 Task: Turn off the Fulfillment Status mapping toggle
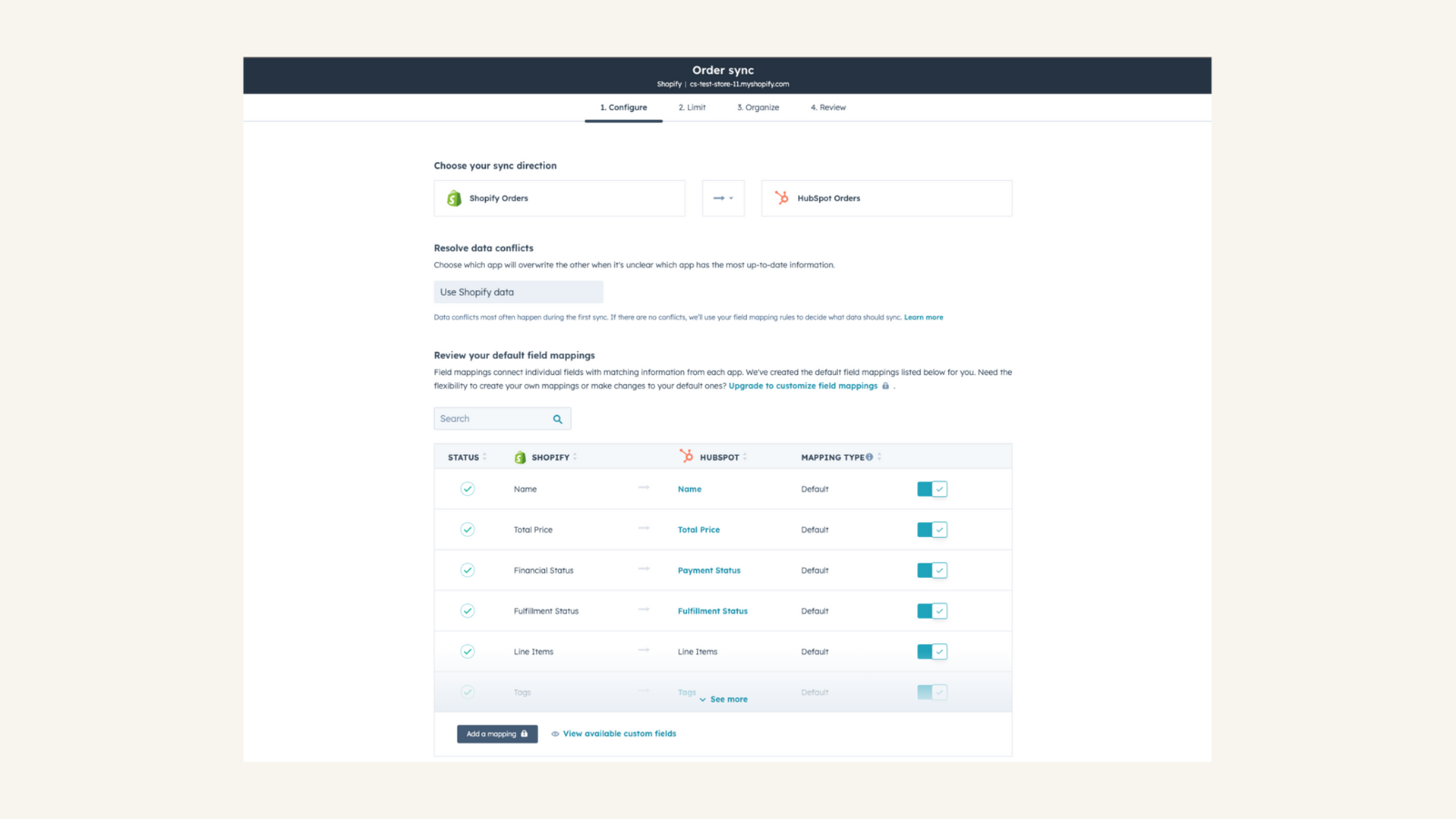click(932, 611)
